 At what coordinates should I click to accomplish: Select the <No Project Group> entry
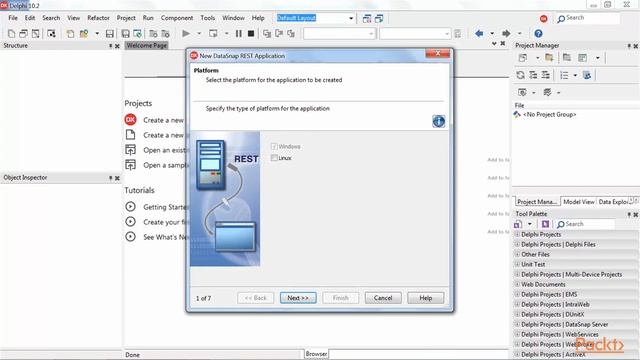(x=549, y=115)
